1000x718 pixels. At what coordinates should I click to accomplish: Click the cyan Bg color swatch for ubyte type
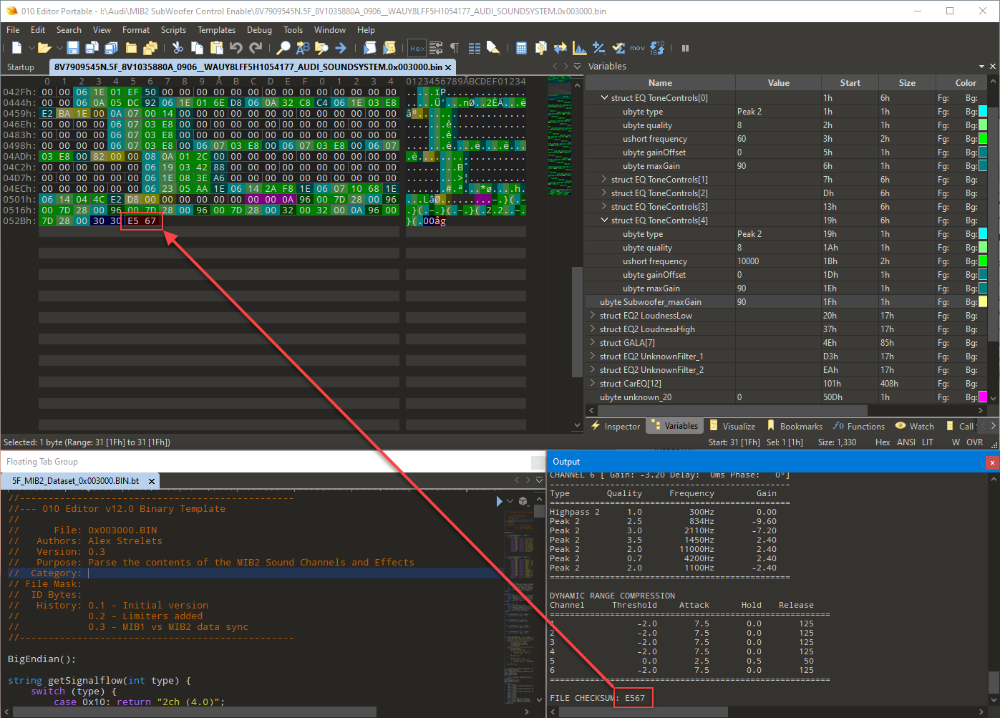tap(981, 112)
